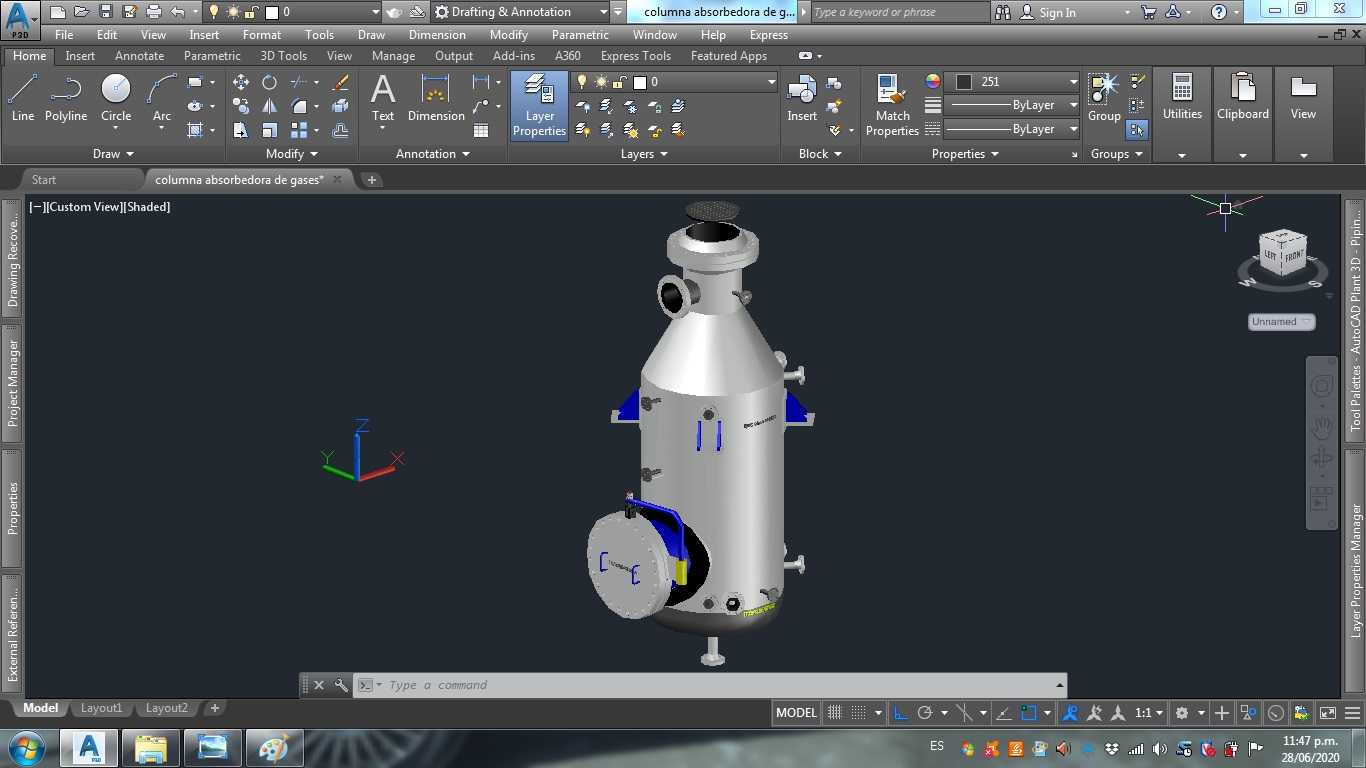Open the Workspace Switching gear icon
The height and width of the screenshot is (768, 1366).
tap(1182, 713)
